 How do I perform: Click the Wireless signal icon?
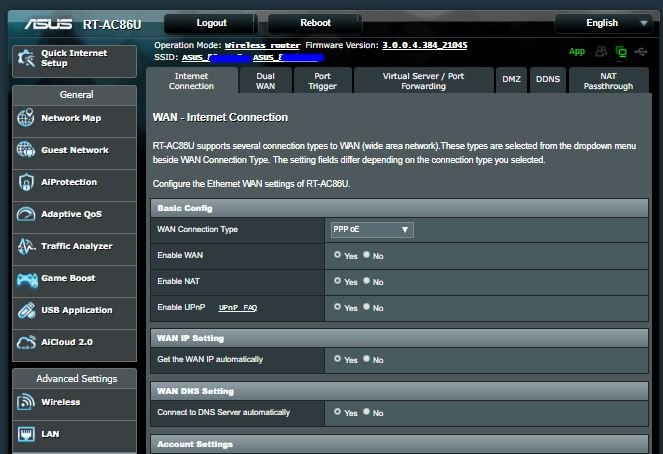coord(26,402)
